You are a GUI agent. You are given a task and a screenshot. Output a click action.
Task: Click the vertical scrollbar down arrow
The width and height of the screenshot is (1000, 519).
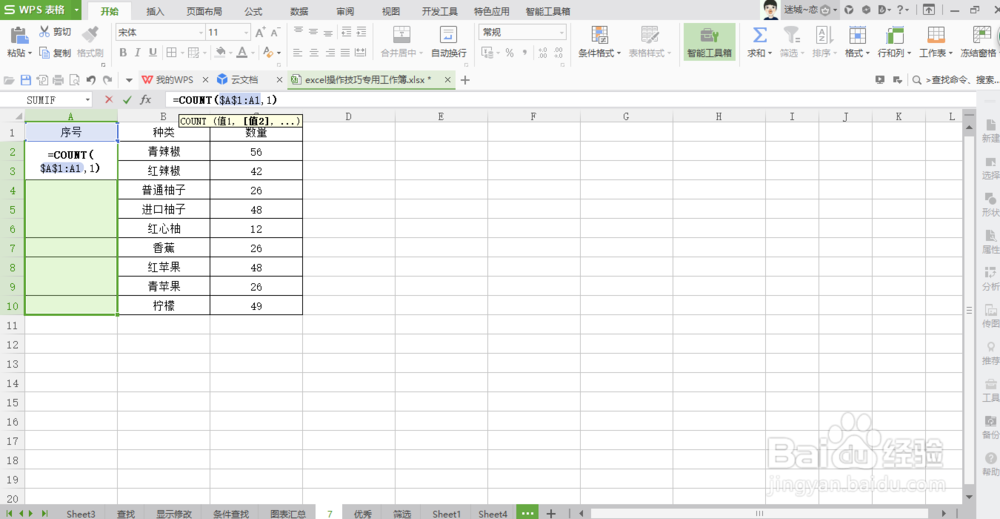pos(969,497)
